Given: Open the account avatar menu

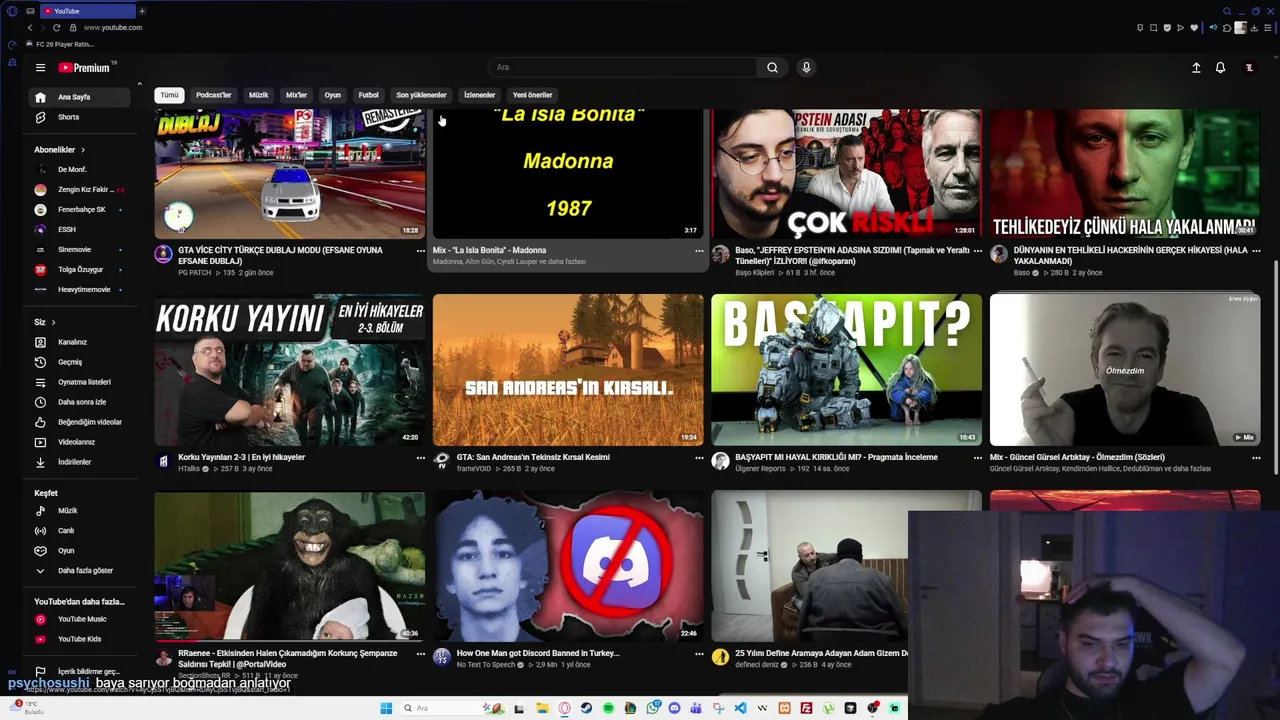Looking at the screenshot, I should pos(1249,68).
